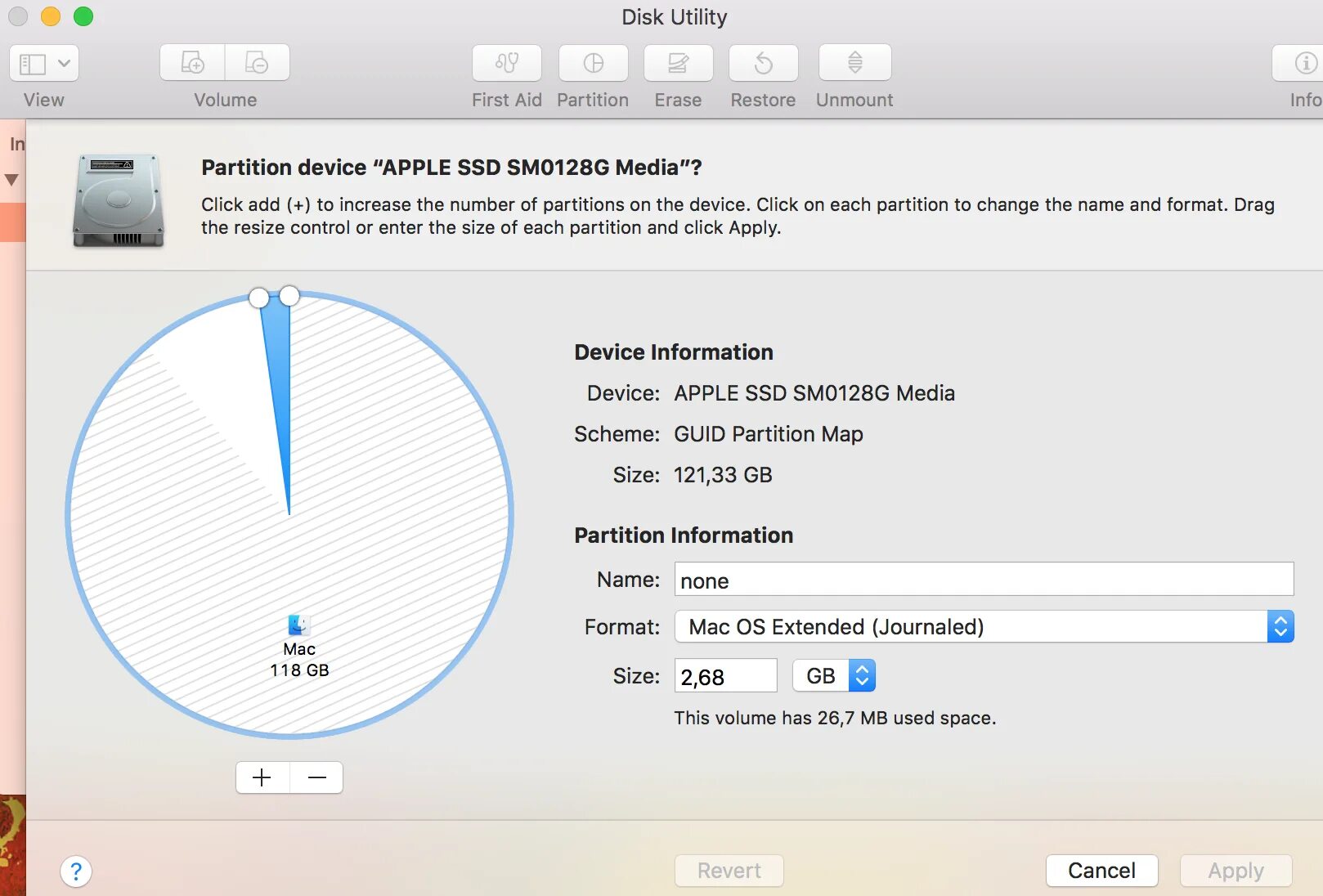Open the GB size unit dropdown
Image resolution: width=1323 pixels, height=896 pixels.
click(834, 676)
